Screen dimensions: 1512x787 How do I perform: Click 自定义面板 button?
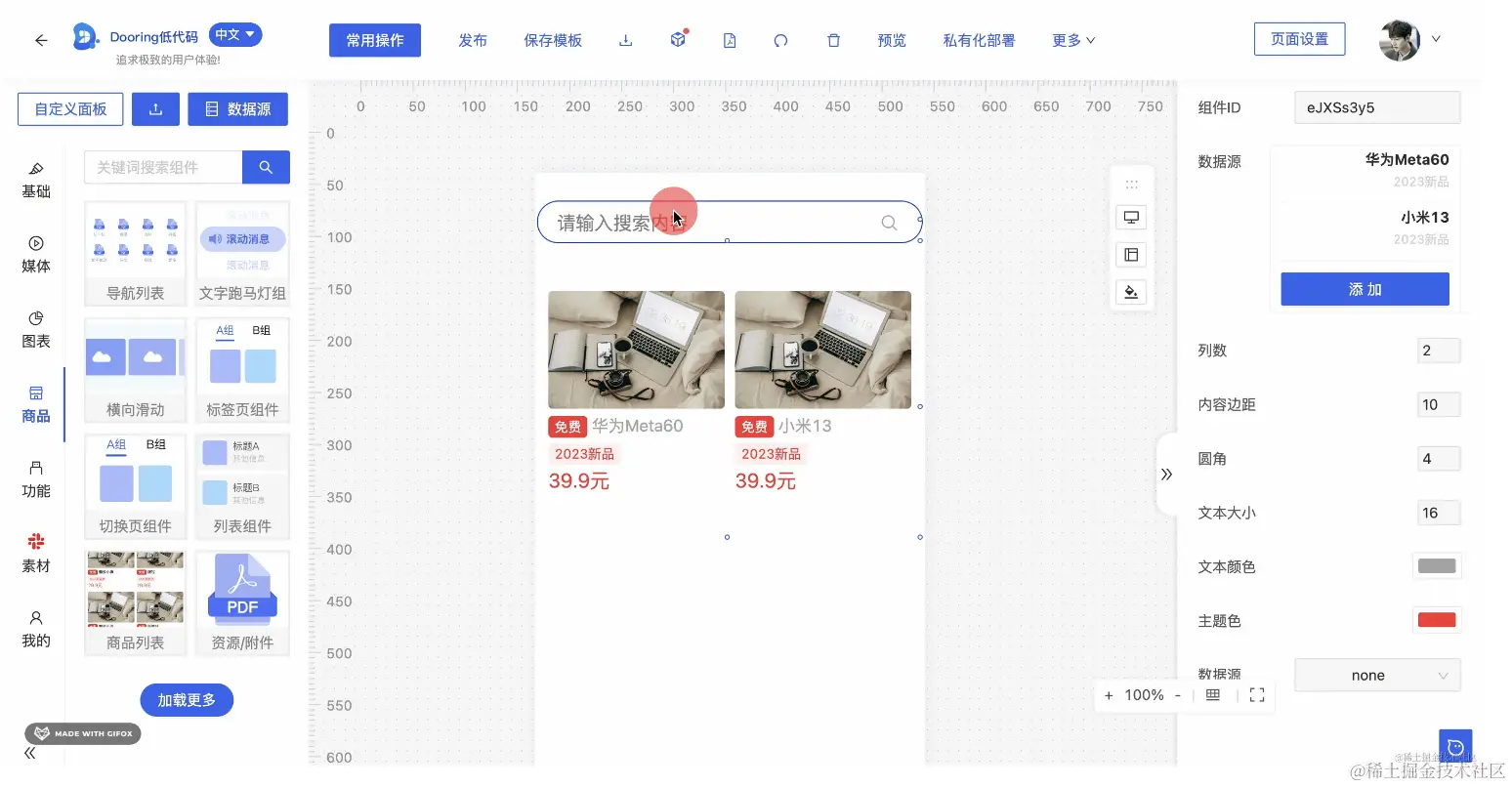70,109
